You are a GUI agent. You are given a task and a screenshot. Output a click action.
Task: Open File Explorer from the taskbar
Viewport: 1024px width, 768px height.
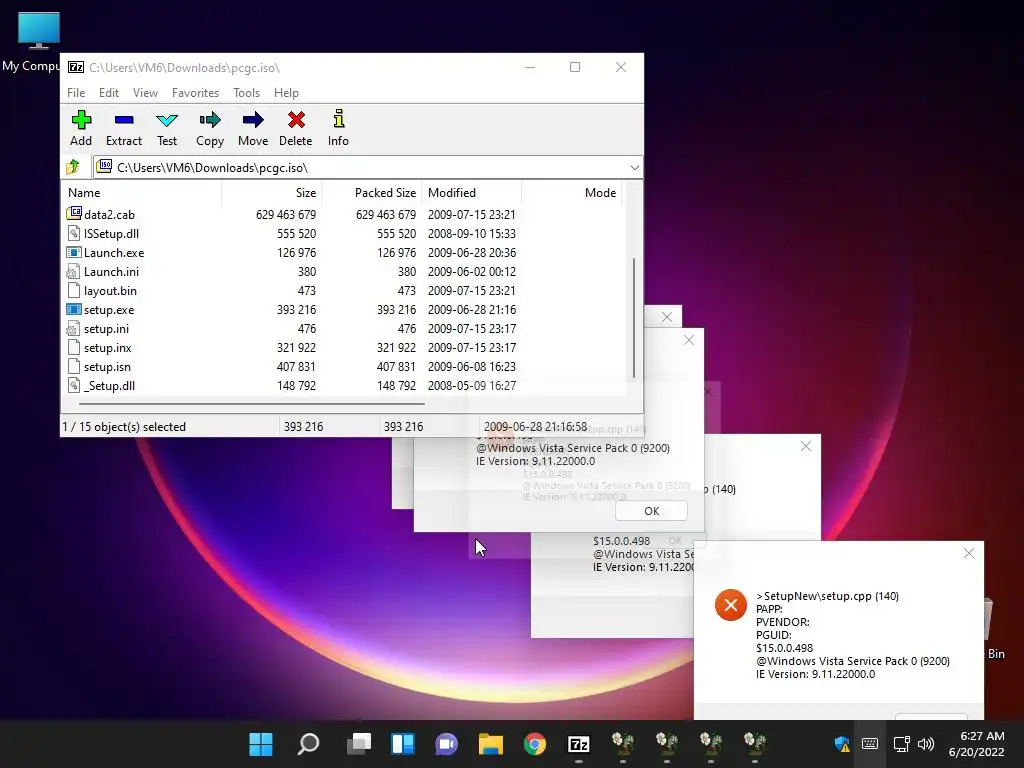pyautogui.click(x=490, y=744)
